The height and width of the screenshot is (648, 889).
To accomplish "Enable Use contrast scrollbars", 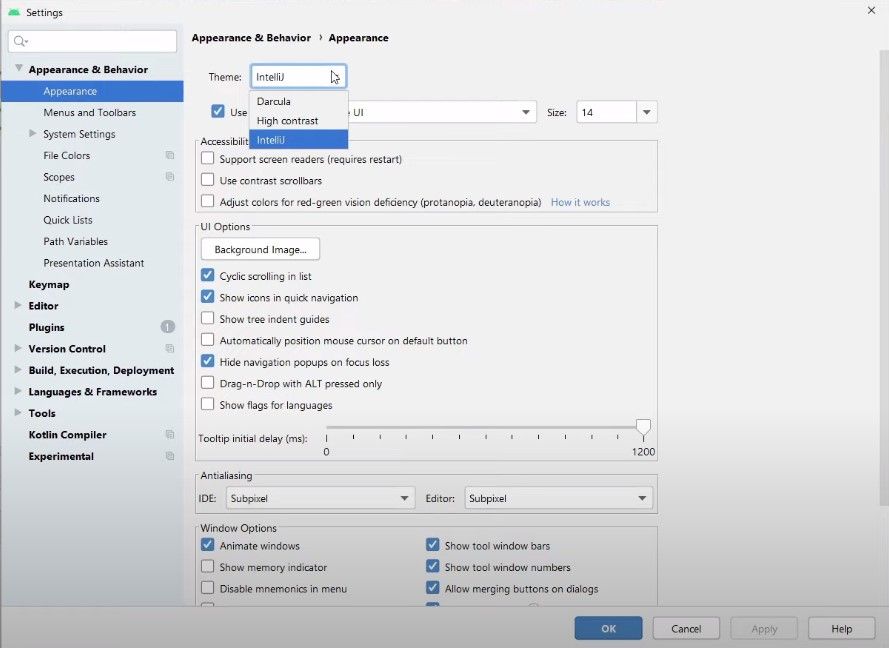I will click(208, 180).
